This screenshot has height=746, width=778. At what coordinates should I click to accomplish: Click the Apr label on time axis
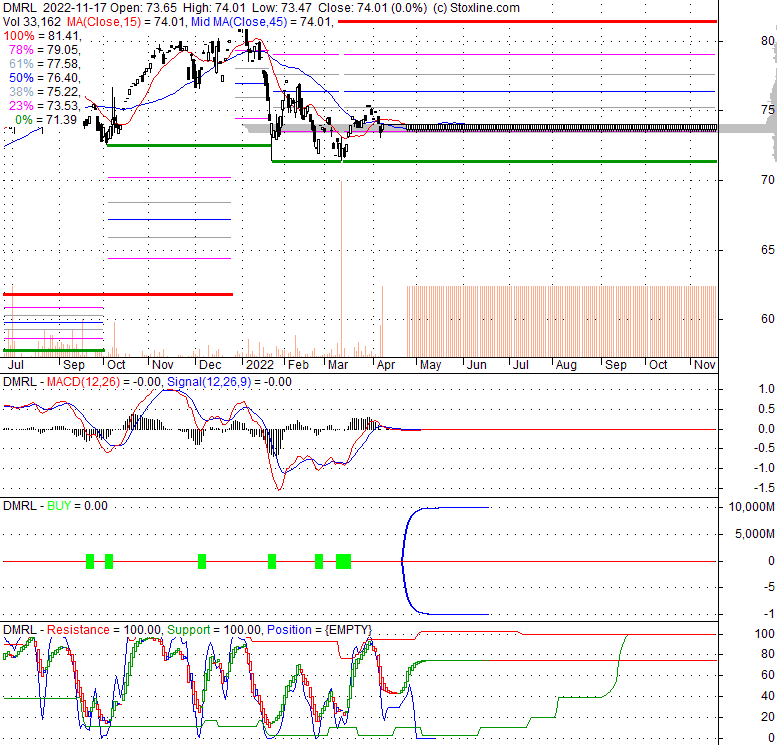386,365
